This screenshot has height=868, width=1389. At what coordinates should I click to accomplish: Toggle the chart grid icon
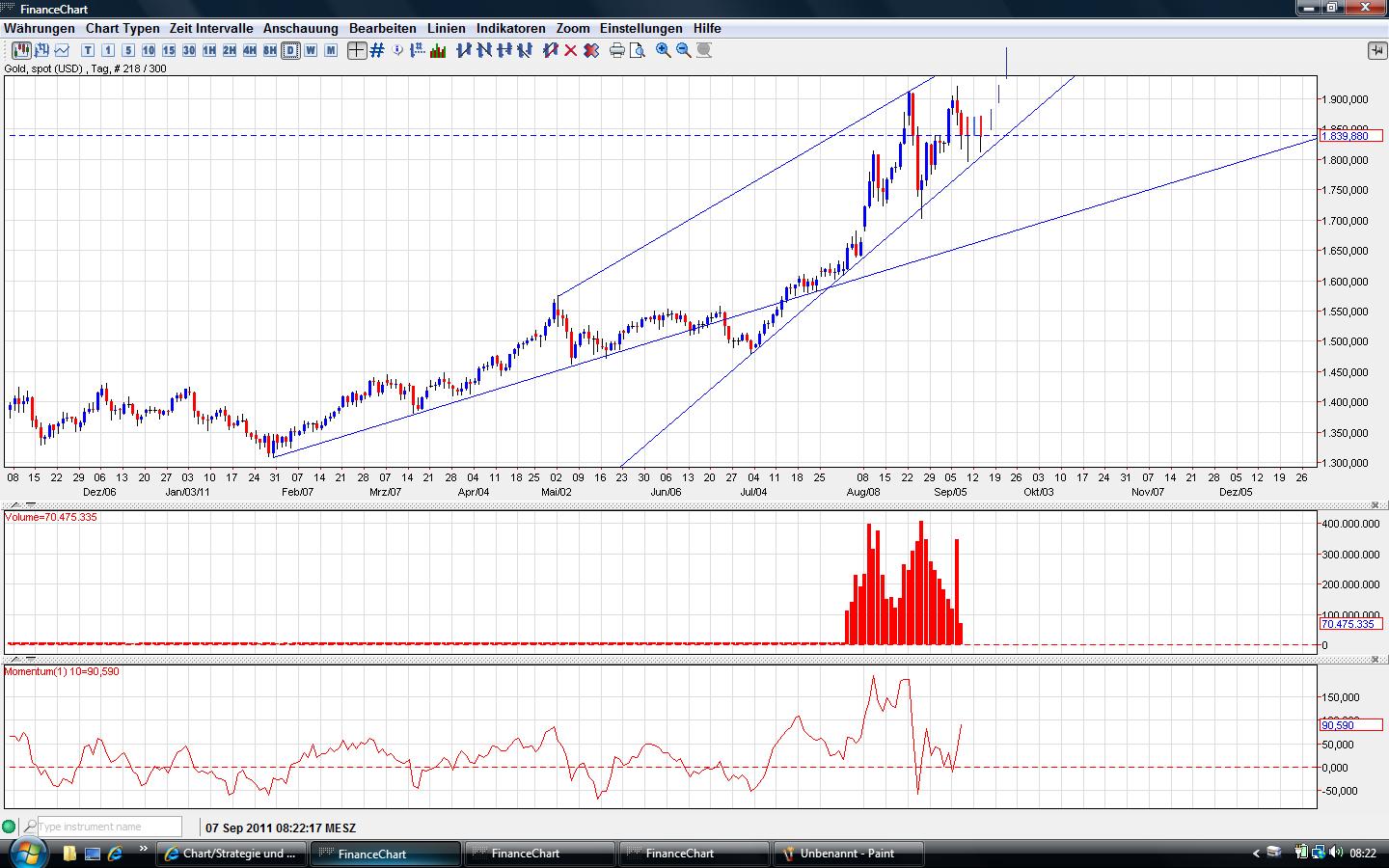(377, 50)
